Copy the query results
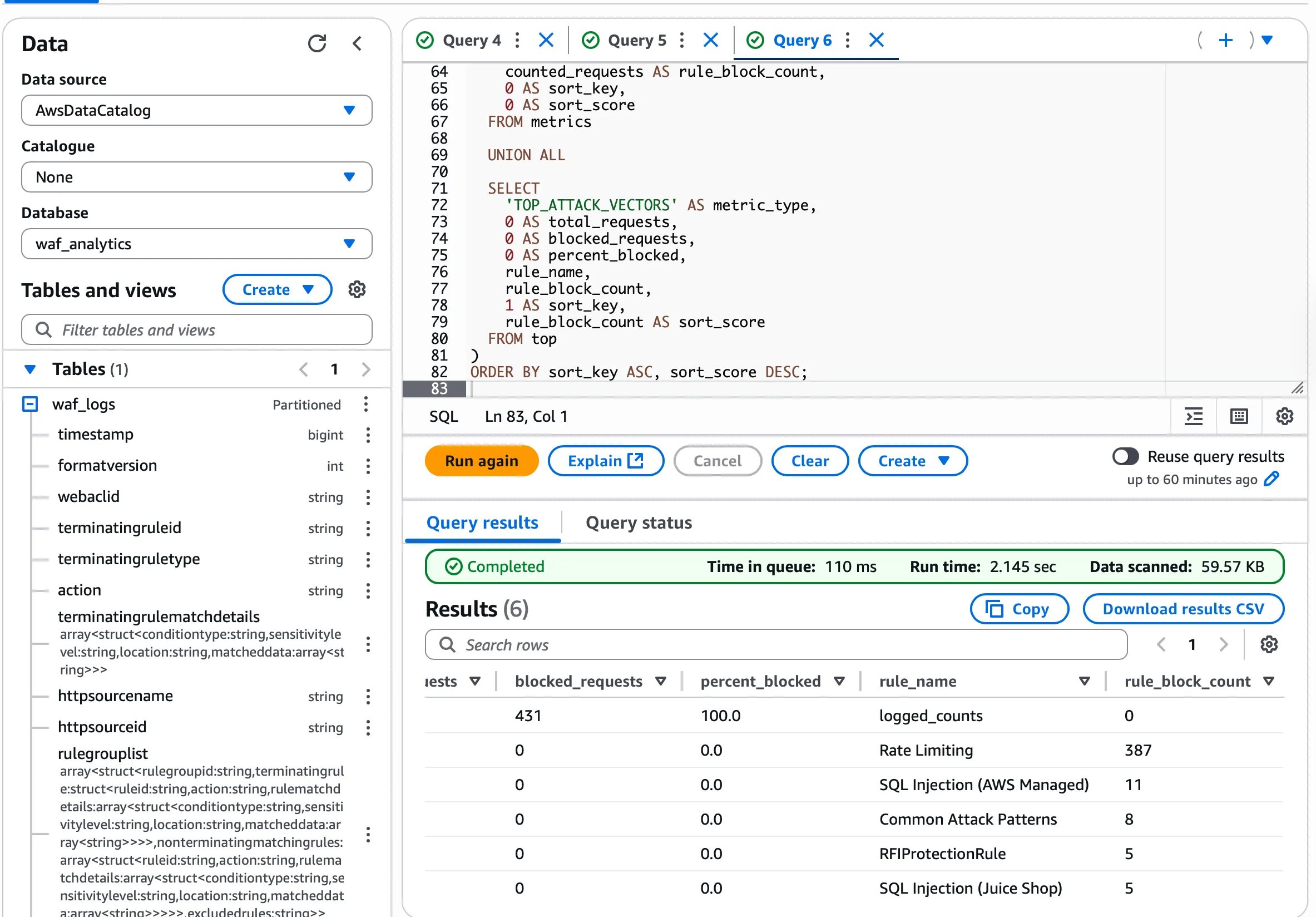The height and width of the screenshot is (917, 1316). point(1019,609)
